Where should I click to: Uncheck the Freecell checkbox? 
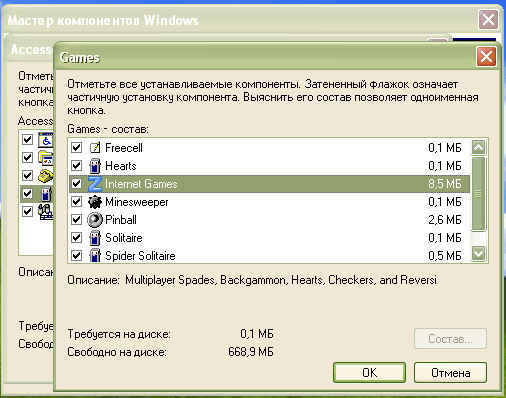[77, 147]
